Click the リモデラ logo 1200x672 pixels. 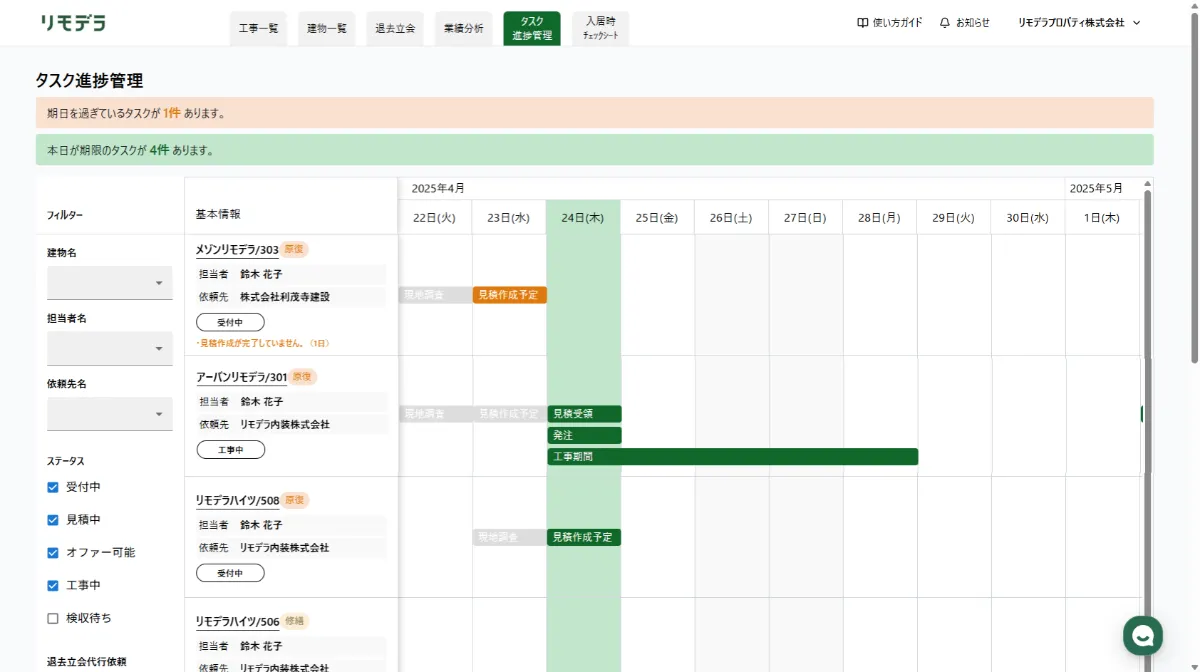(x=73, y=23)
